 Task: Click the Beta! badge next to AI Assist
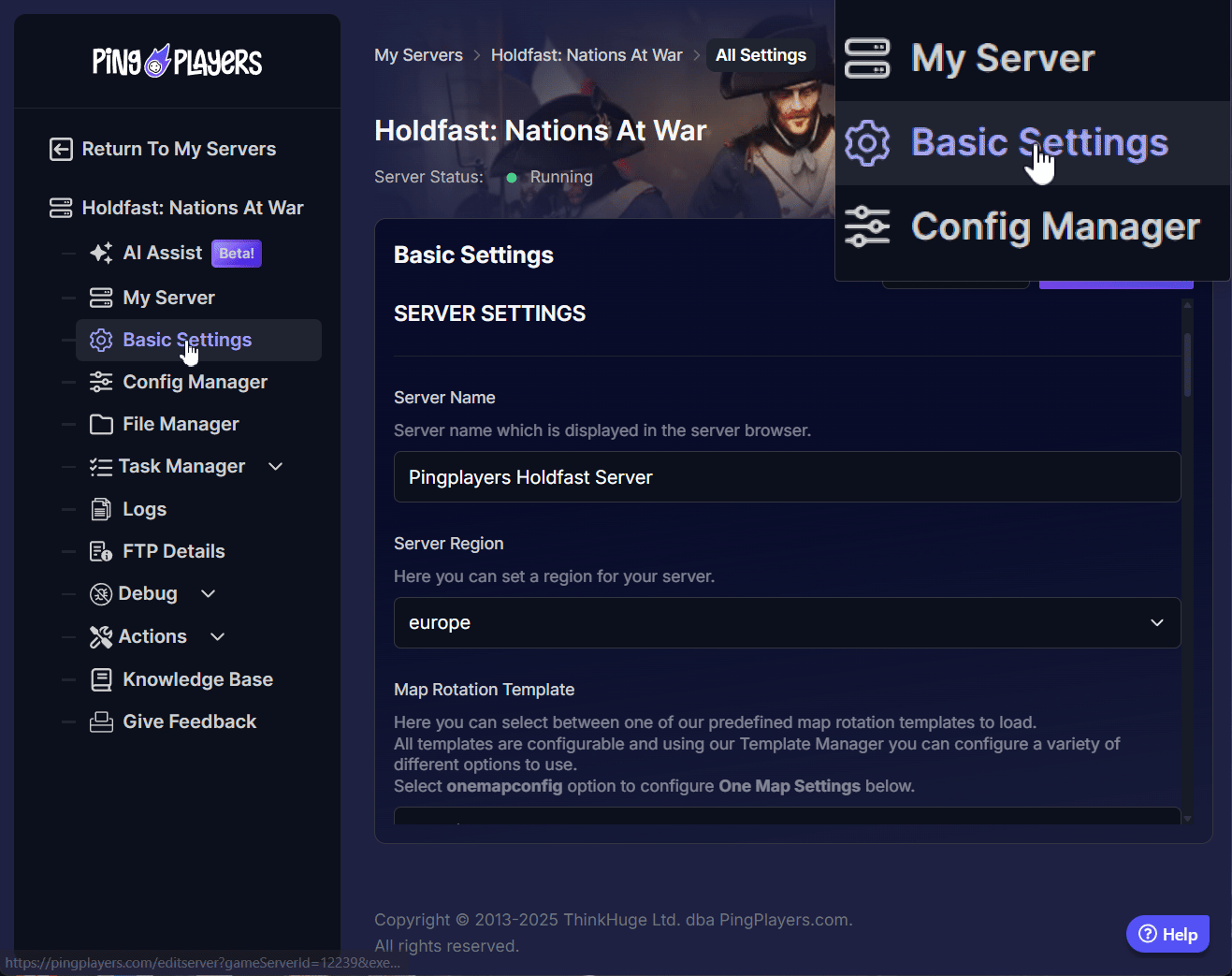coord(237,254)
